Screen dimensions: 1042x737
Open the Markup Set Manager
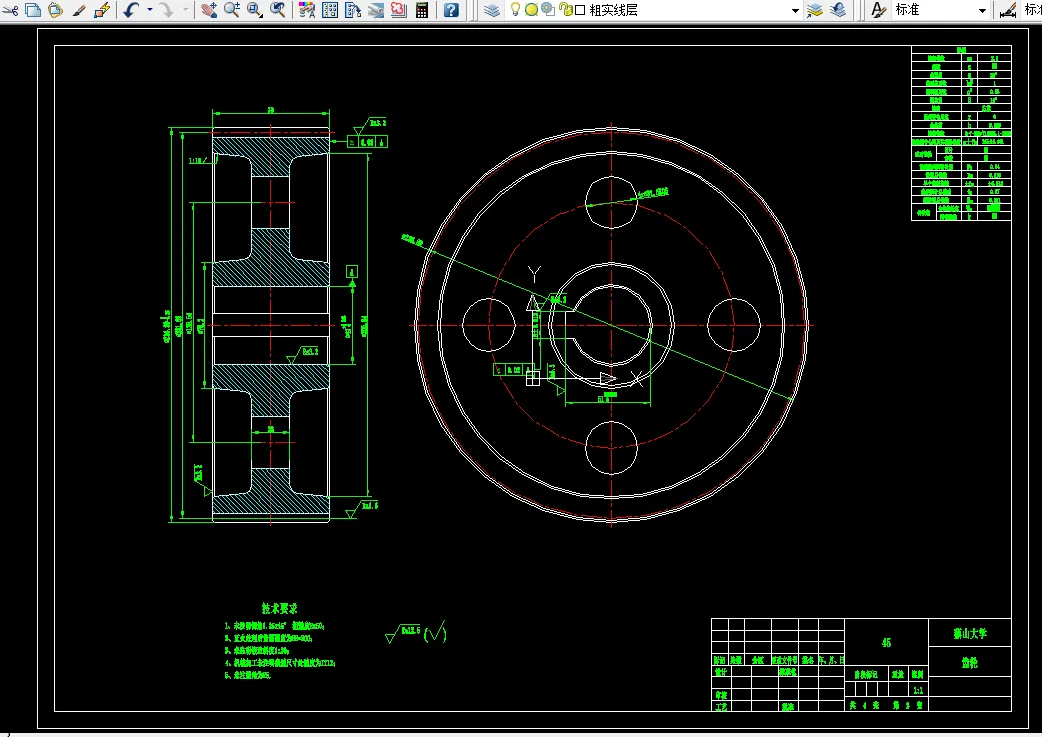coord(399,10)
